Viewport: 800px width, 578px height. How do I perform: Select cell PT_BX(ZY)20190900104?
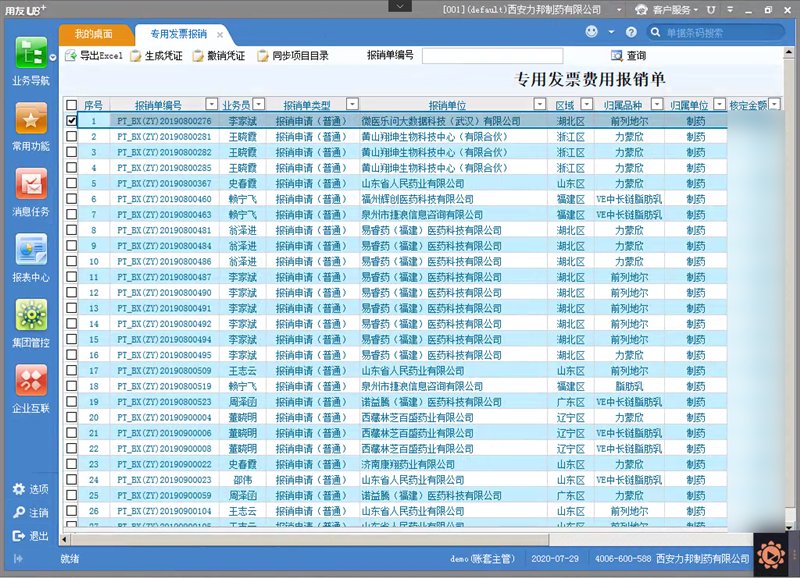point(164,511)
